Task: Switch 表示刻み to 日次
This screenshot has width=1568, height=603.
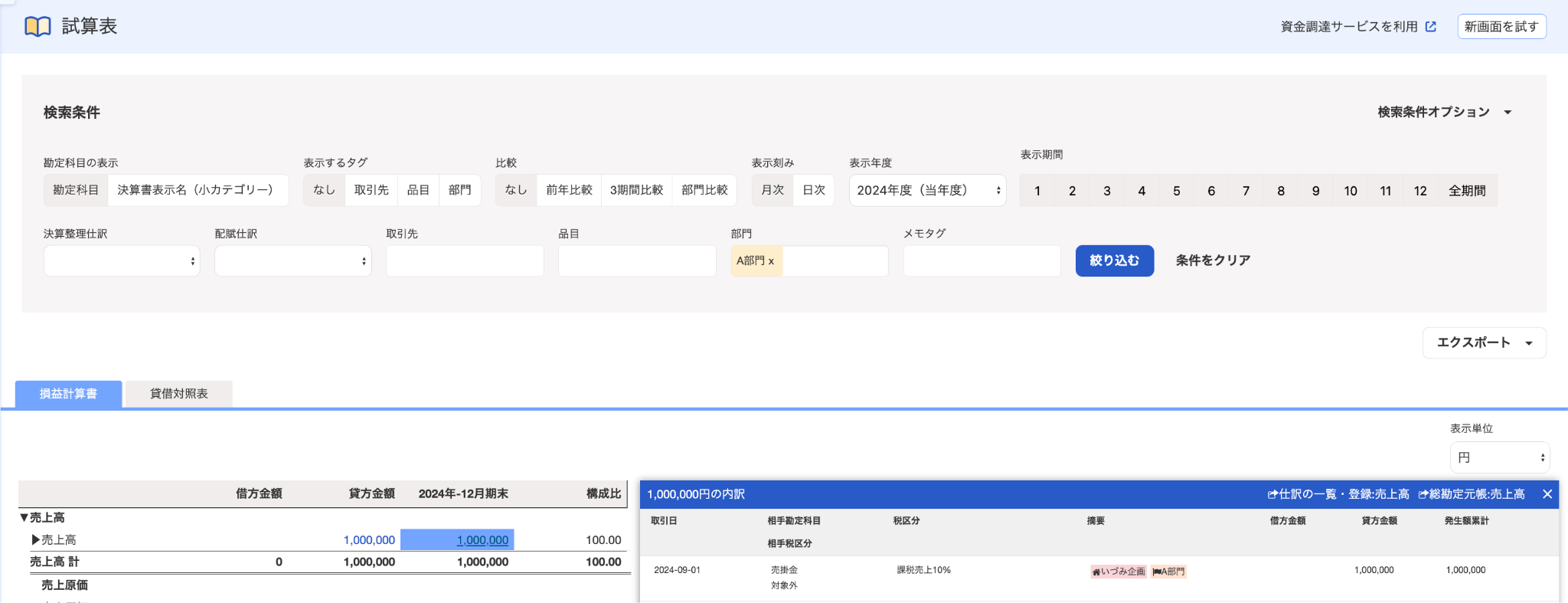Action: tap(814, 190)
